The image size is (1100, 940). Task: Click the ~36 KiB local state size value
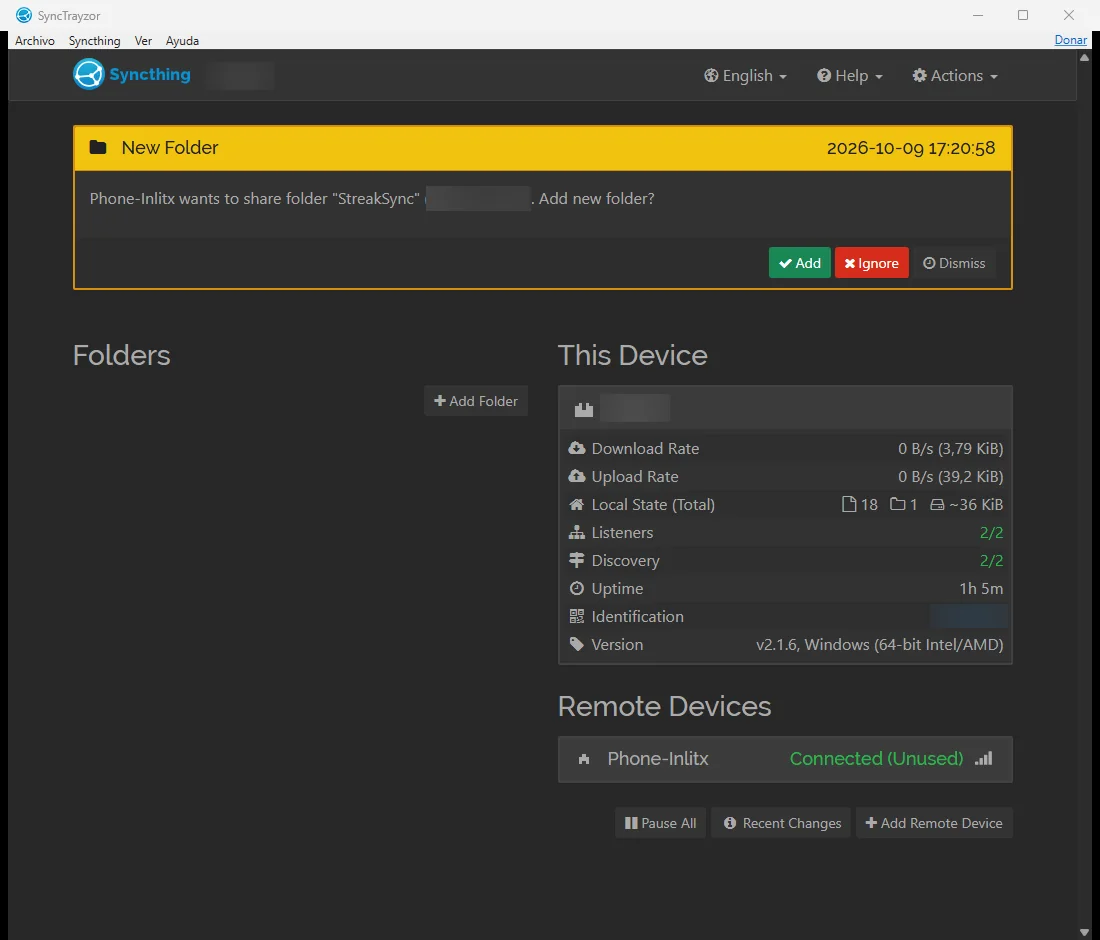pyautogui.click(x=975, y=504)
